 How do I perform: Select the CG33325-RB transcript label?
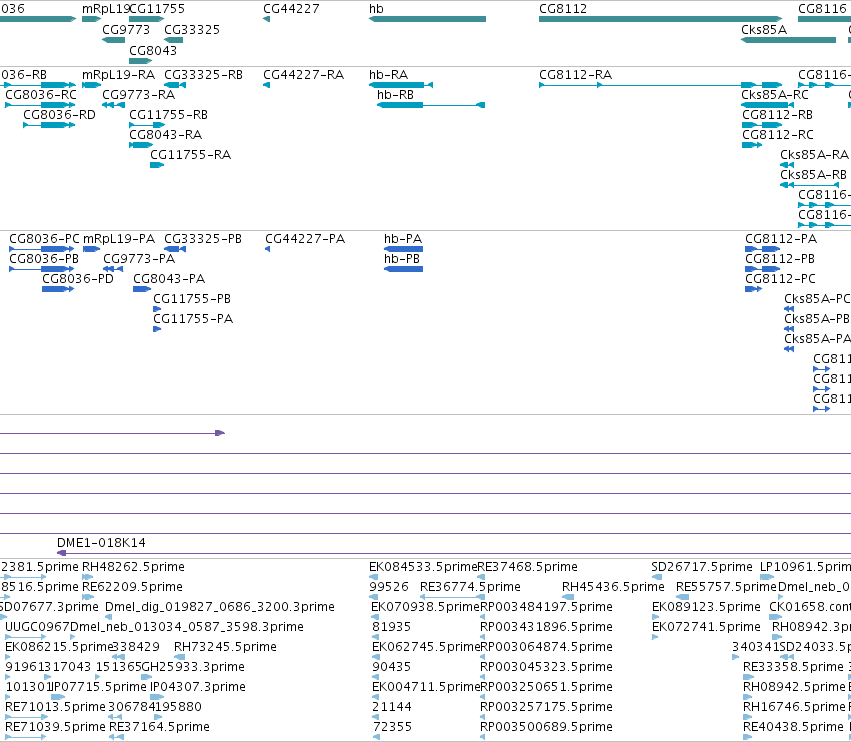(204, 75)
